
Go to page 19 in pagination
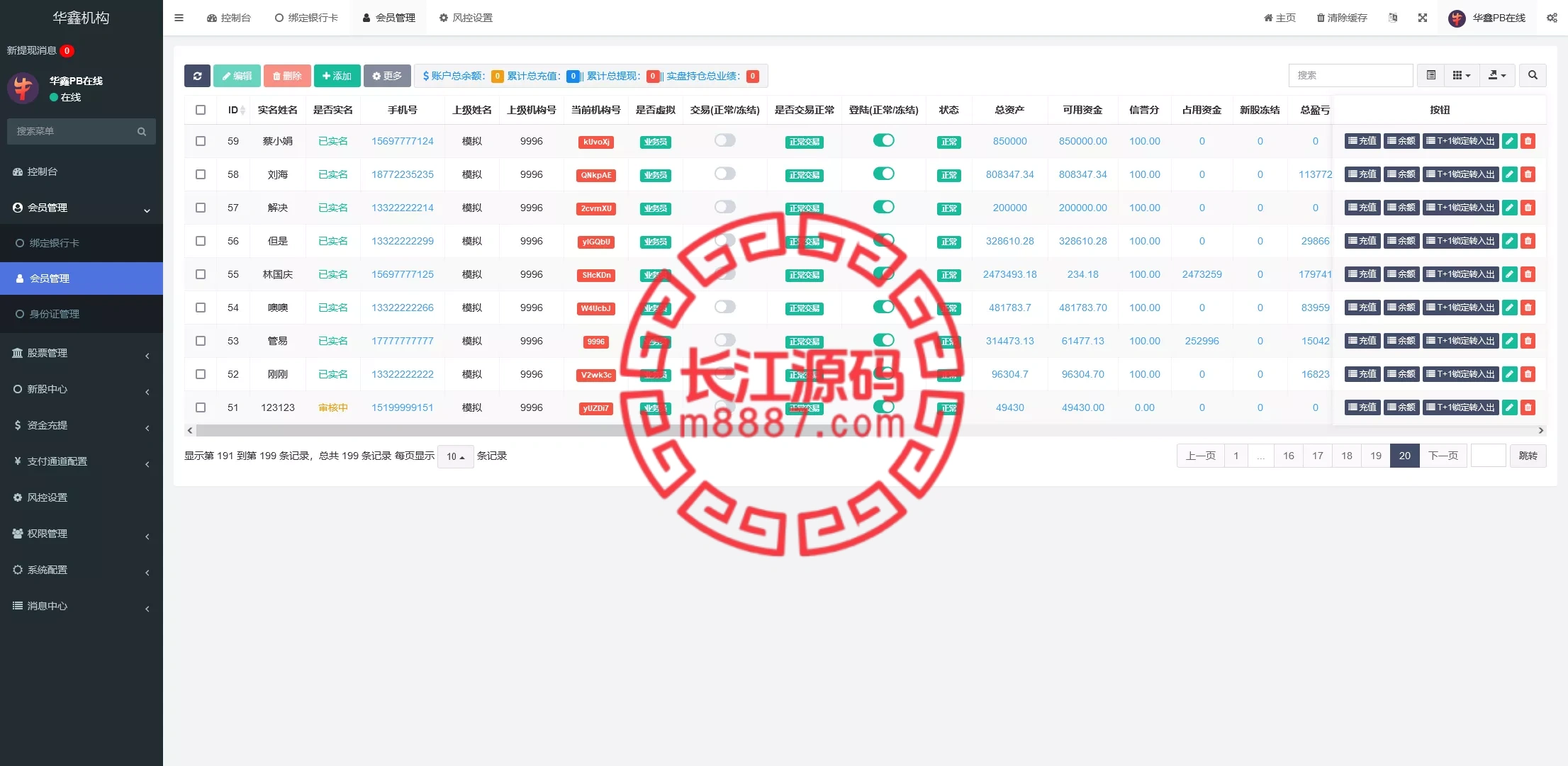coord(1376,456)
